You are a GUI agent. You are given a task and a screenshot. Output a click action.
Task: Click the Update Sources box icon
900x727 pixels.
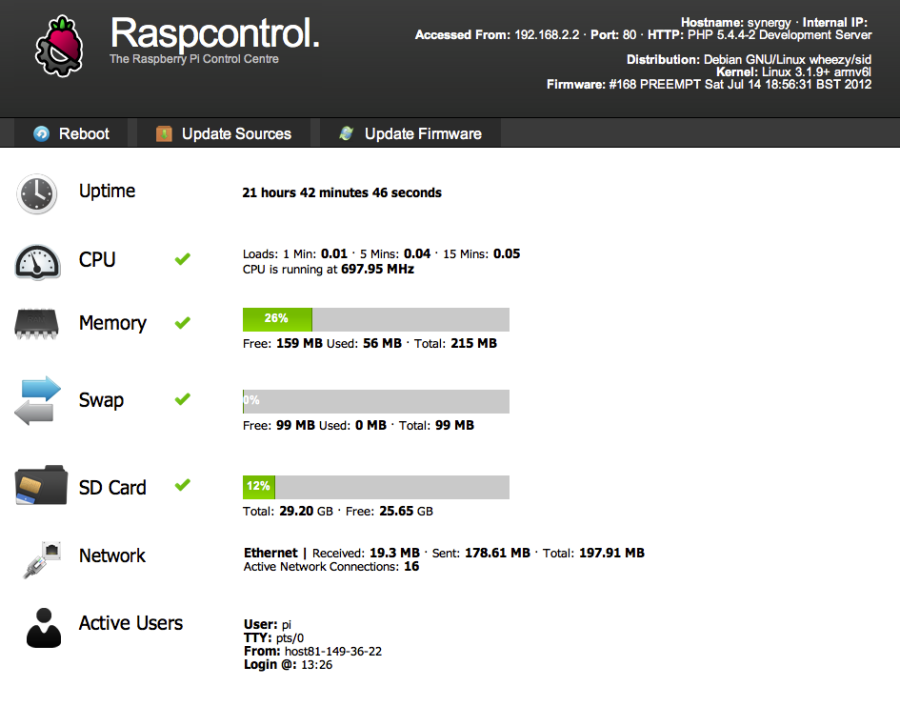pyautogui.click(x=162, y=133)
